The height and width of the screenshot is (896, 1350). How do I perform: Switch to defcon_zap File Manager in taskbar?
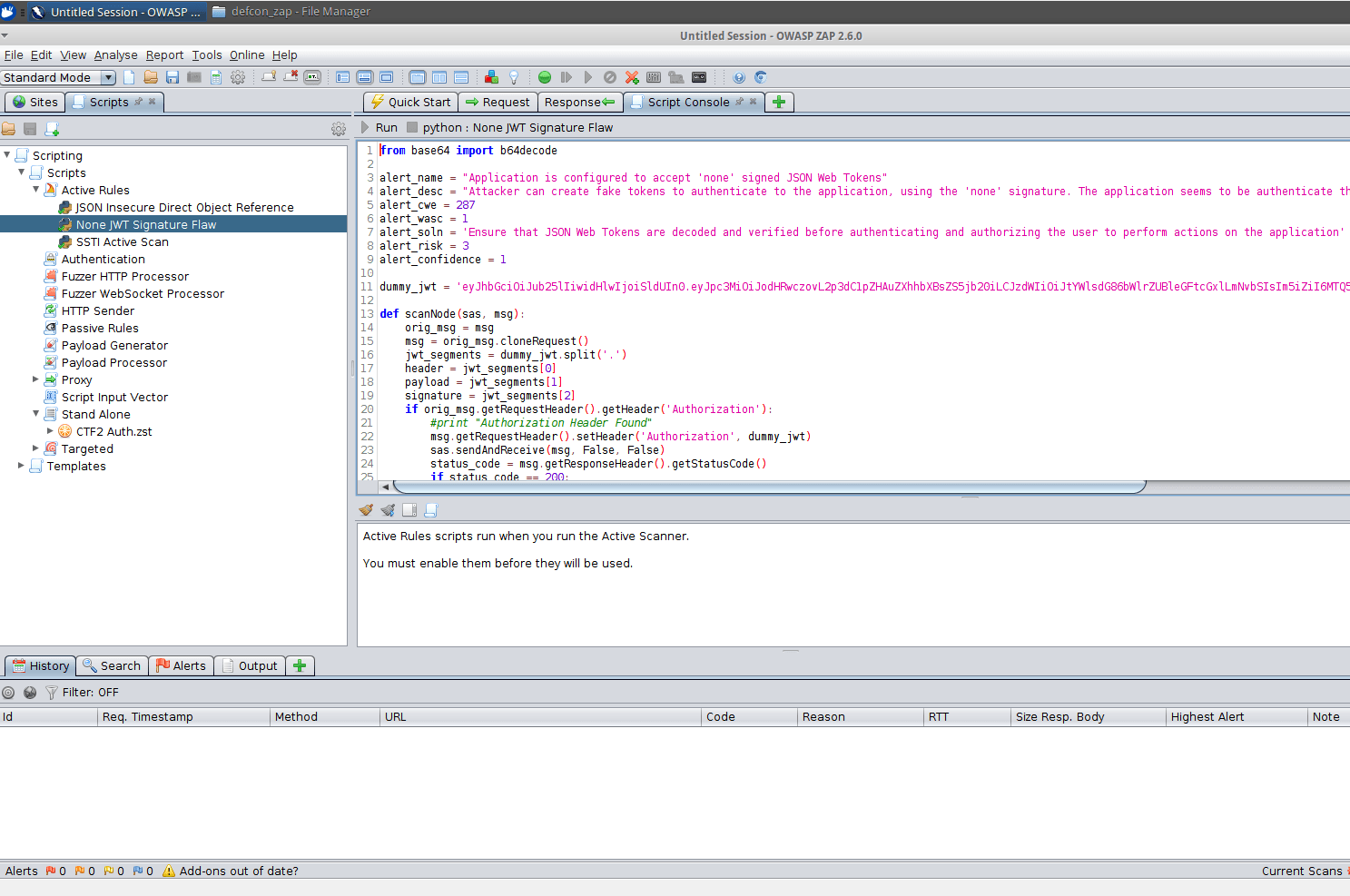tap(291, 12)
